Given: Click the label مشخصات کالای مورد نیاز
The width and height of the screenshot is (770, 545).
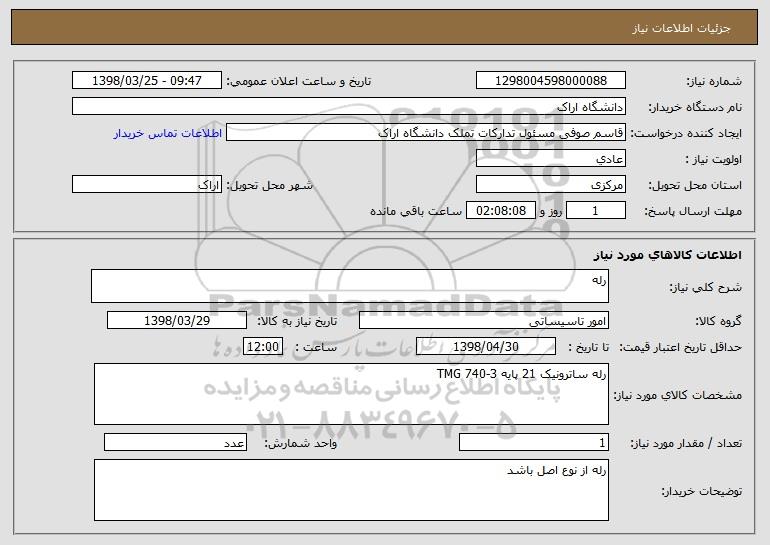Looking at the screenshot, I should point(678,395).
